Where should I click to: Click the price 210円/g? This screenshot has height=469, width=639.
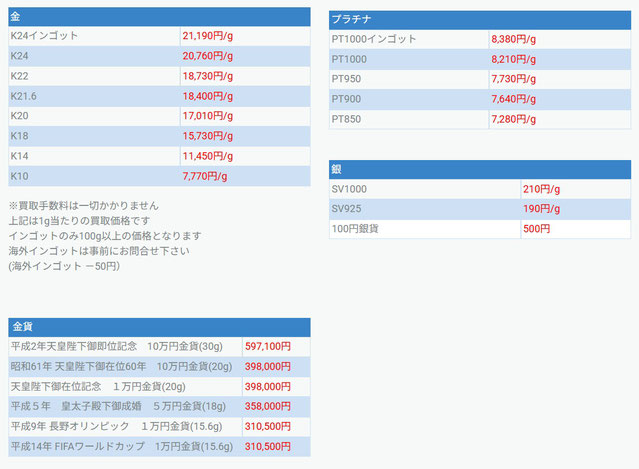(x=541, y=189)
